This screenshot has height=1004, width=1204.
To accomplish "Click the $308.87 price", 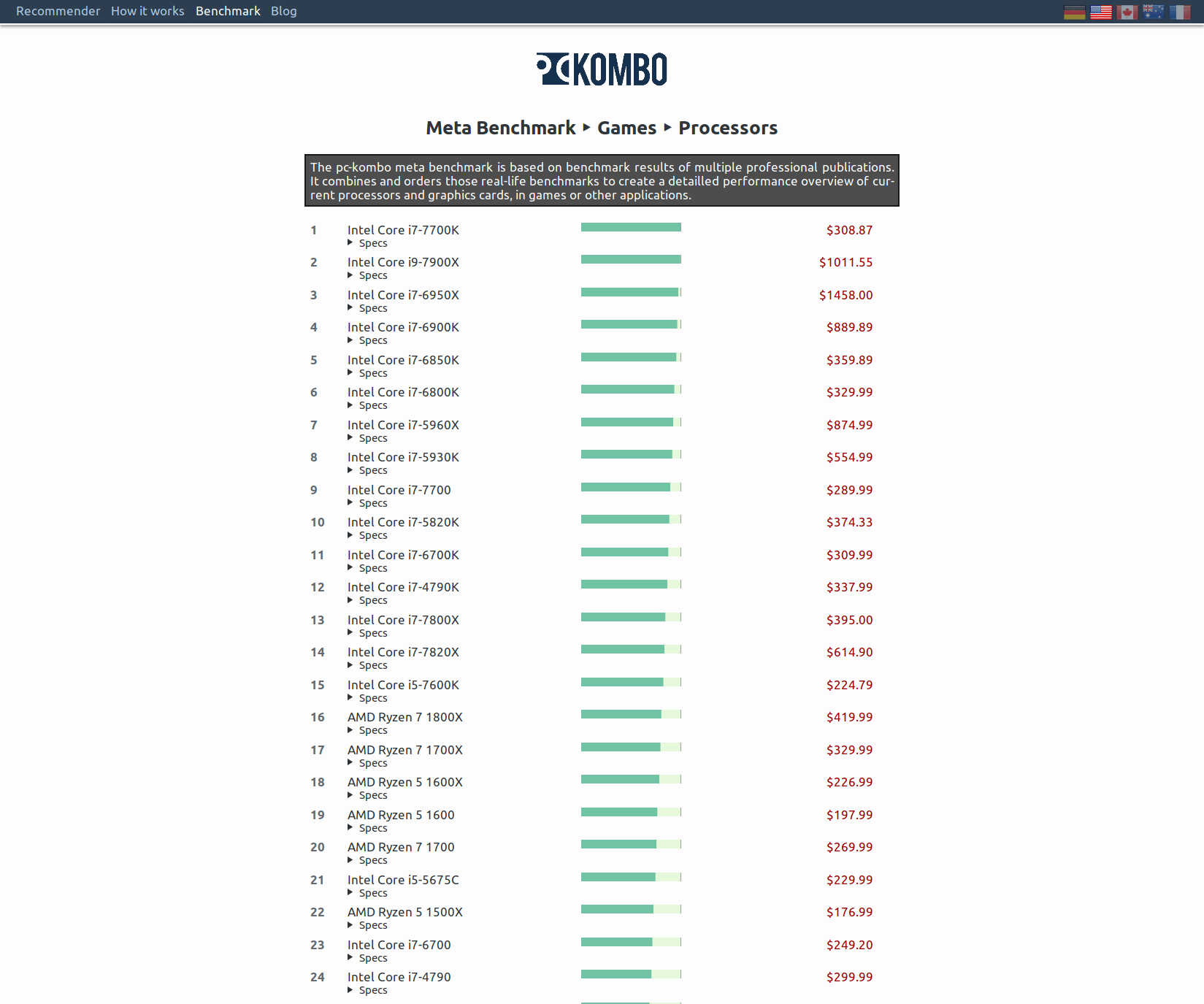I will (x=849, y=230).
